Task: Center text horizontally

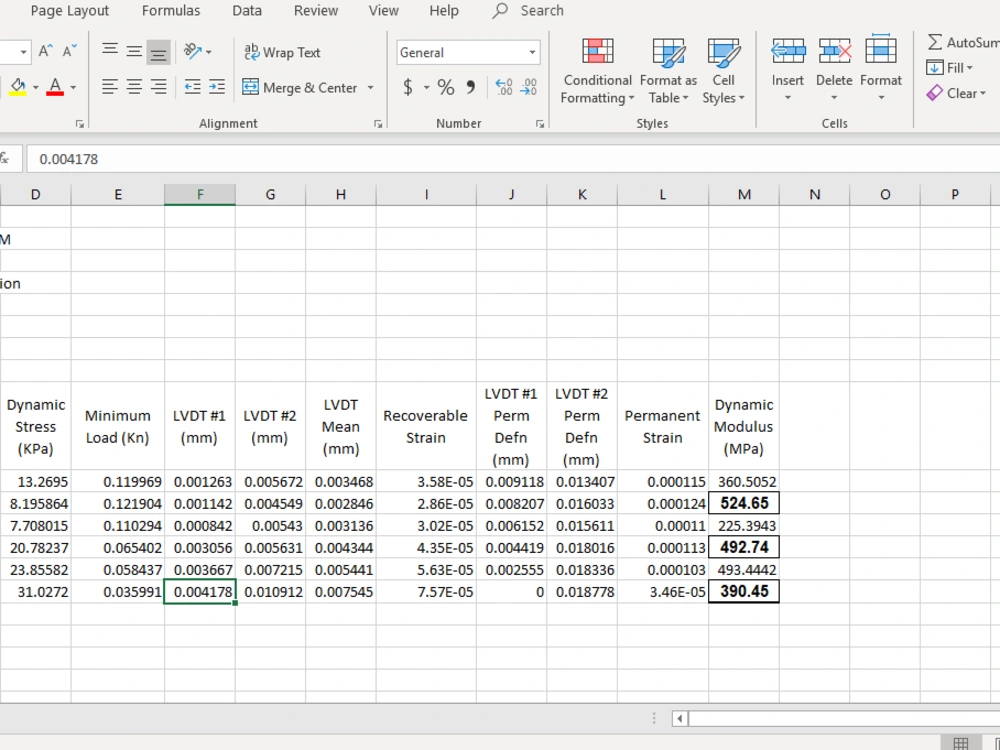Action: pos(134,87)
